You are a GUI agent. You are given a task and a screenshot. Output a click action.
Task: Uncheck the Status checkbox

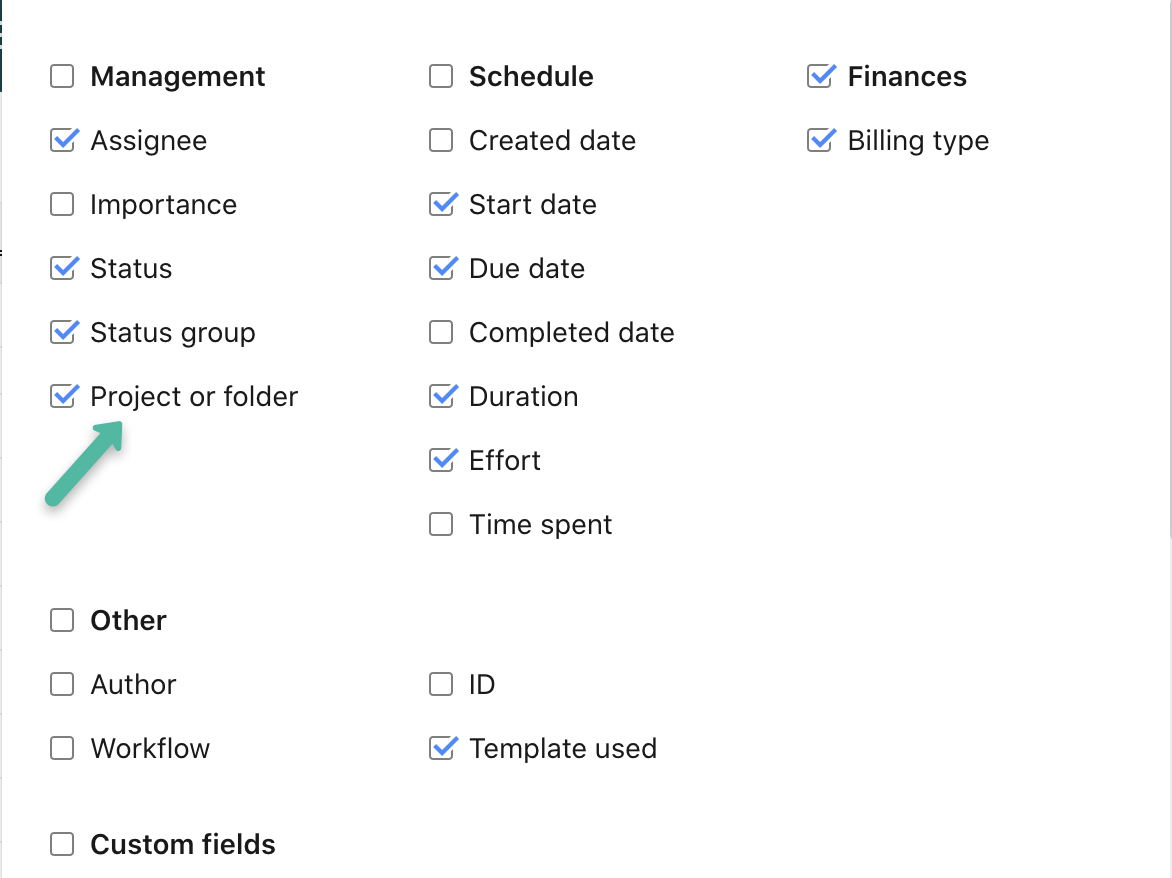(x=62, y=269)
